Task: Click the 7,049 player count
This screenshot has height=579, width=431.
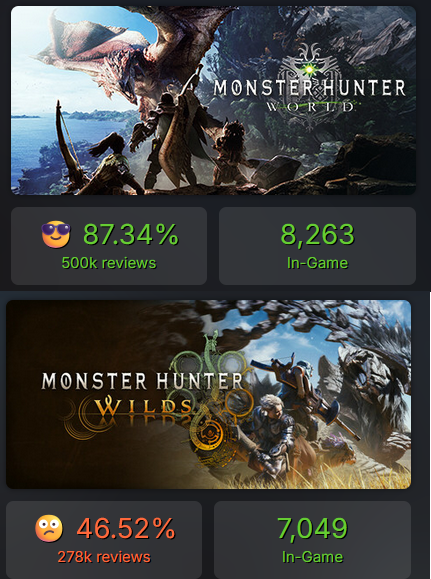Action: coord(312,528)
